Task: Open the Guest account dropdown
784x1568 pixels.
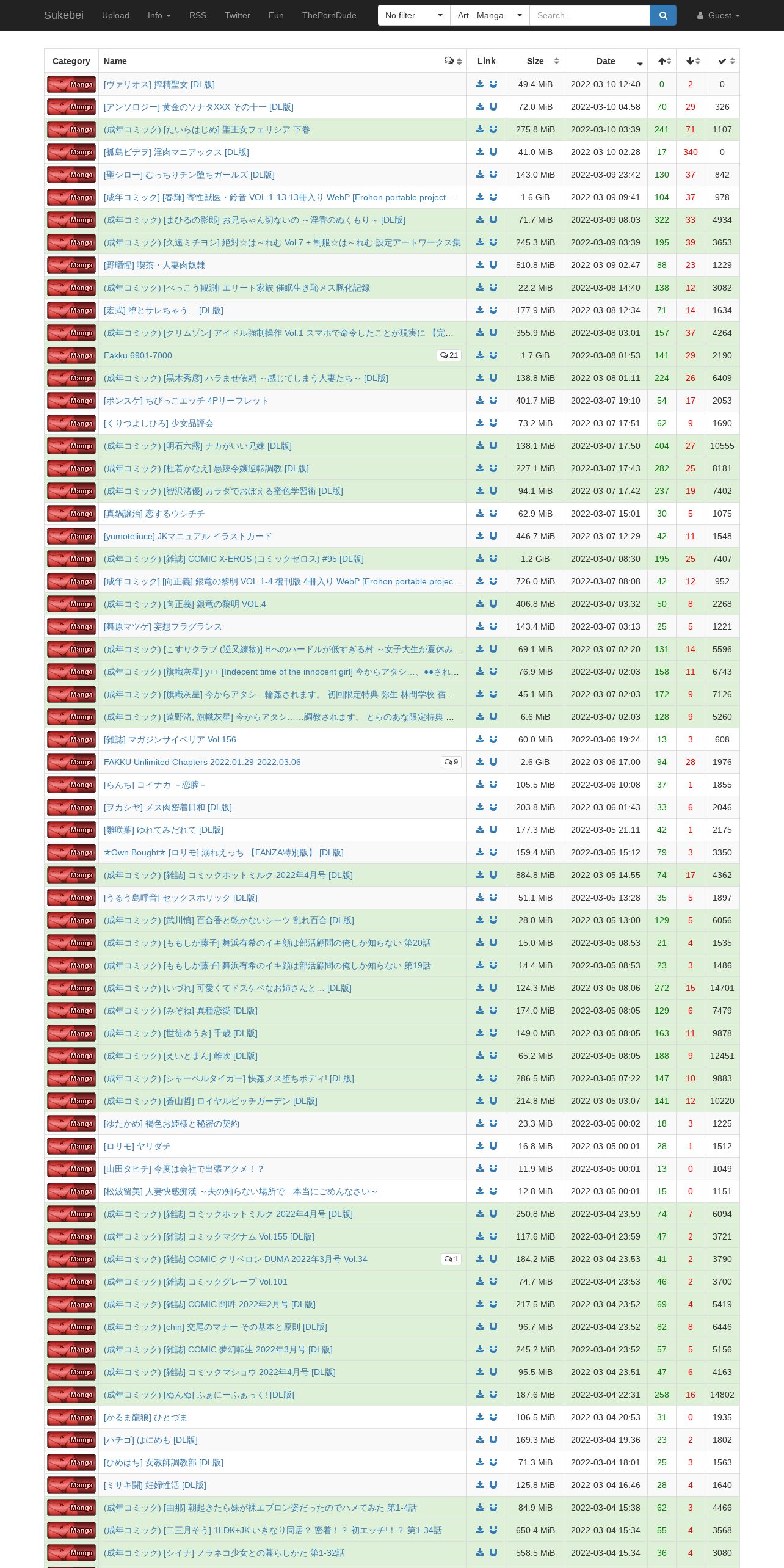Action: coord(719,15)
